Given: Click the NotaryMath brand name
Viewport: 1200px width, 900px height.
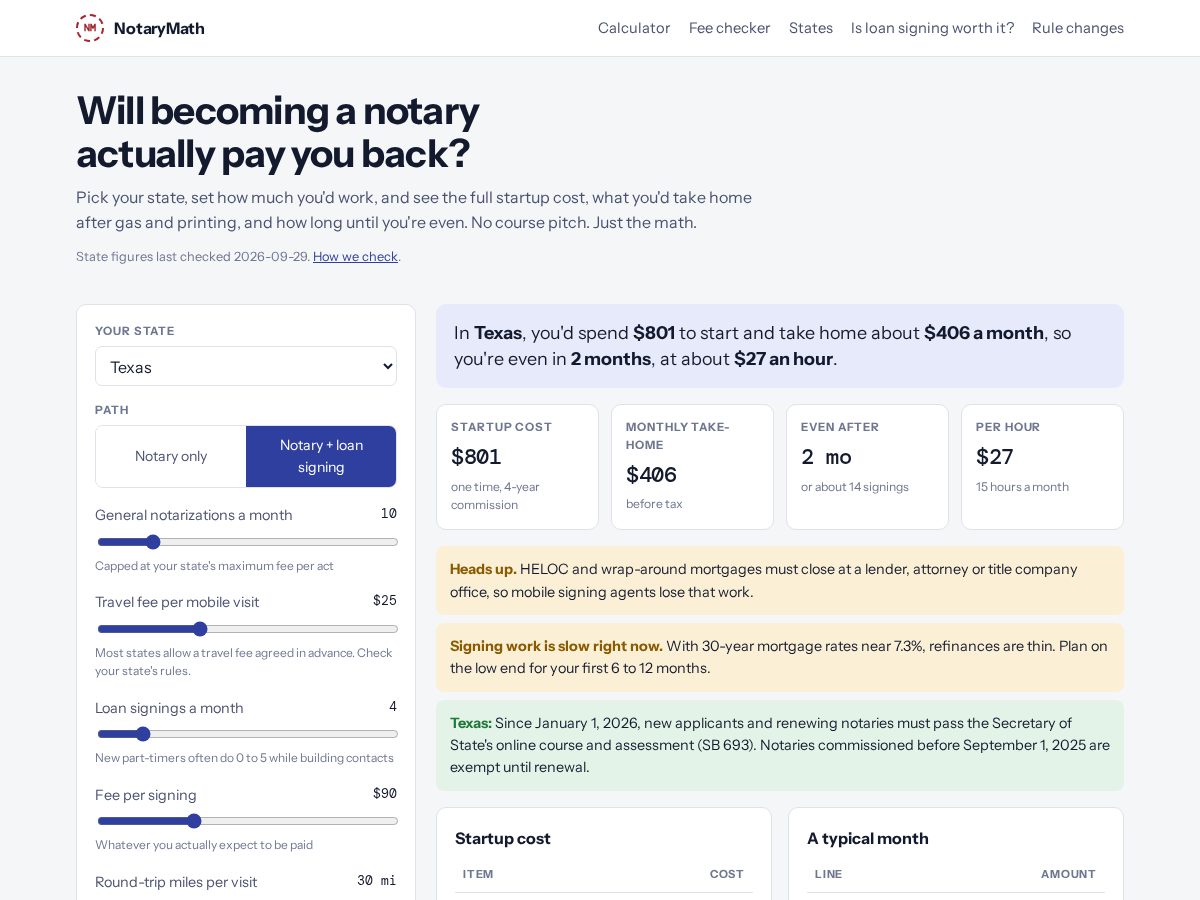Looking at the screenshot, I should tap(159, 28).
